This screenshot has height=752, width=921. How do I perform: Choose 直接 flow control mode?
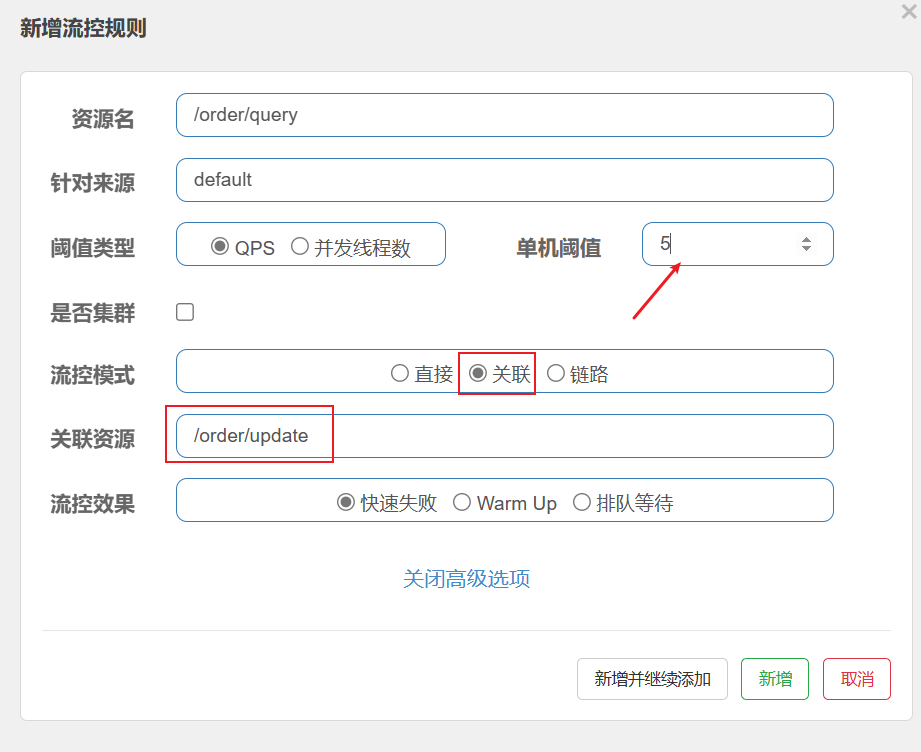click(x=399, y=373)
